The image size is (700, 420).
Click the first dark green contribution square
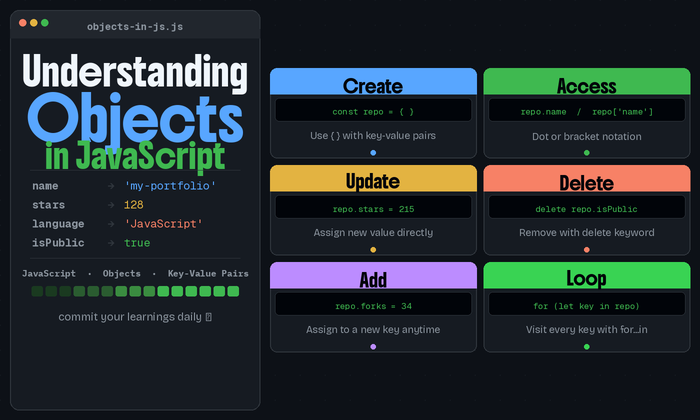click(x=38, y=291)
